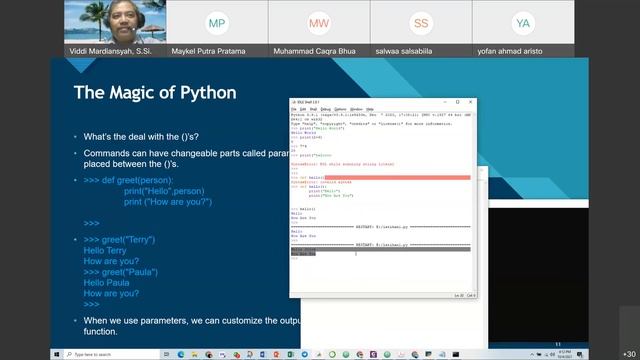This screenshot has height=360, width=640.
Task: Open the taskbar clock and date
Action: coord(564,354)
